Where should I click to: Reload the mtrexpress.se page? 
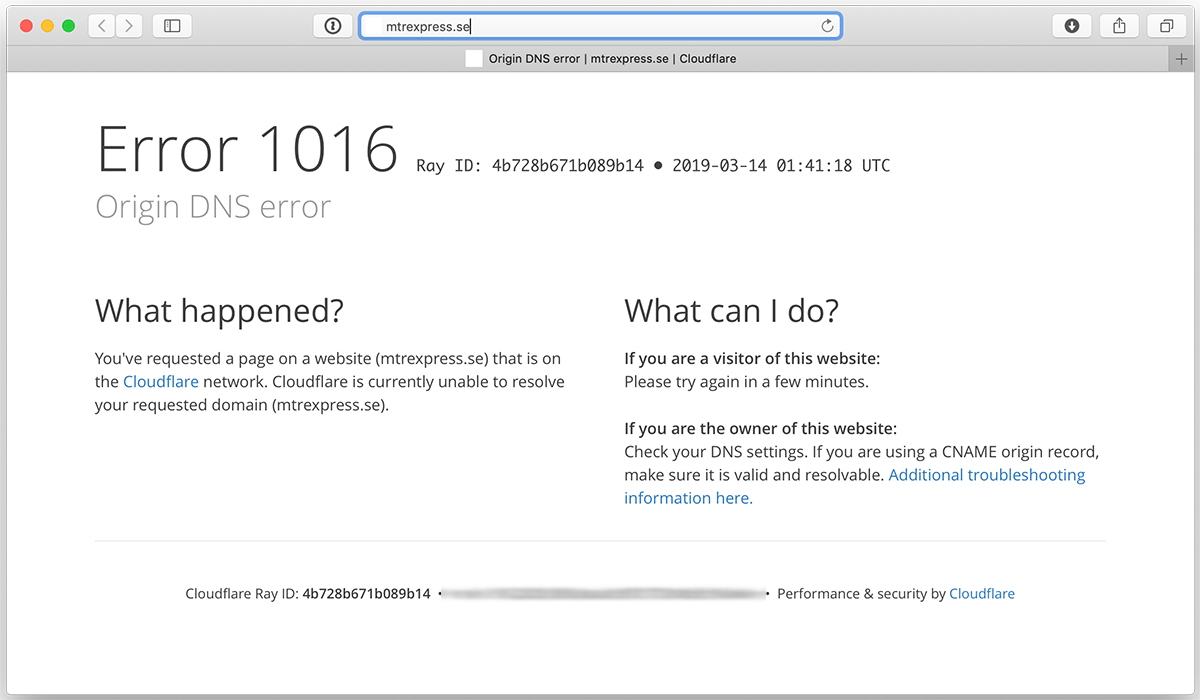tap(827, 26)
